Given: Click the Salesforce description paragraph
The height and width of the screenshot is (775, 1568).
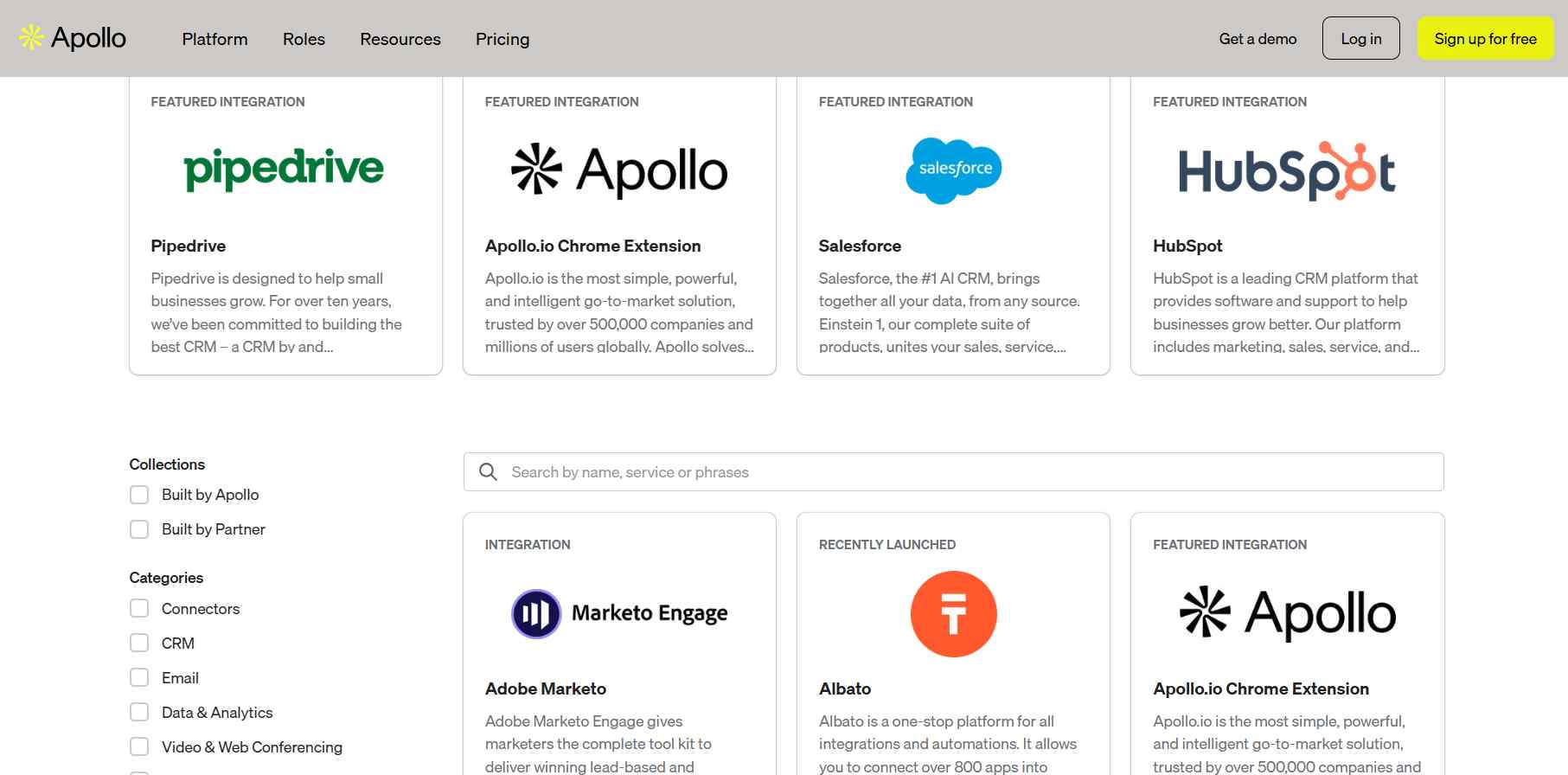Looking at the screenshot, I should (x=950, y=312).
